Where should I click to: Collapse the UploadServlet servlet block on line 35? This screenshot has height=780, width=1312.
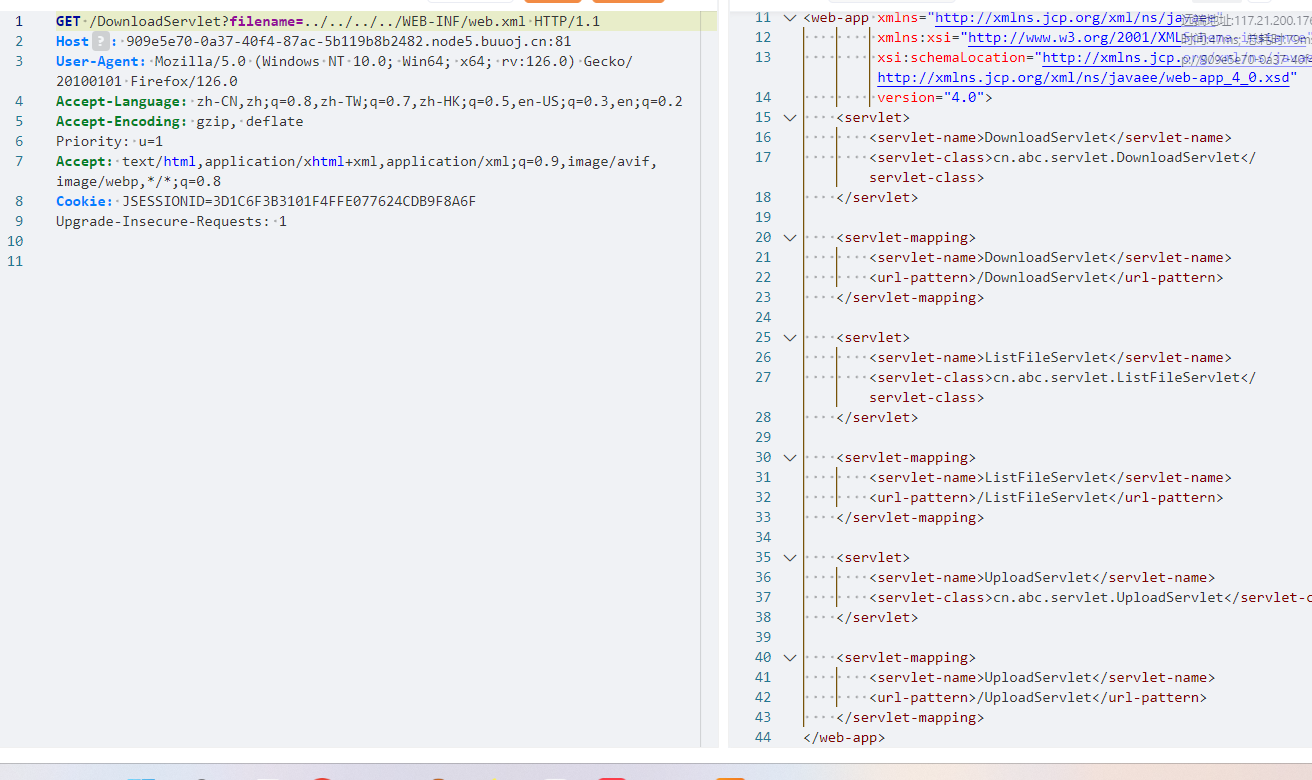click(790, 557)
